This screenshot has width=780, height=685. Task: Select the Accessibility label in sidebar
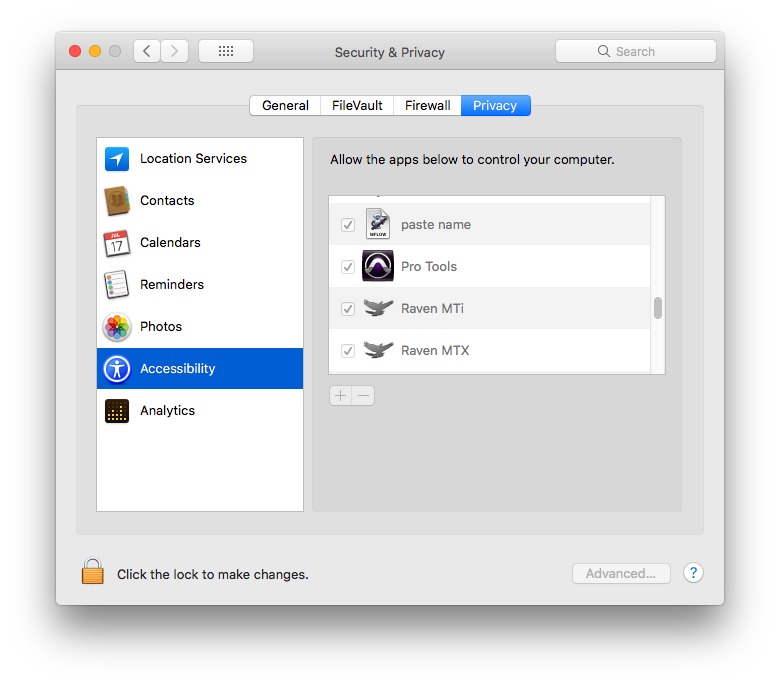178,369
